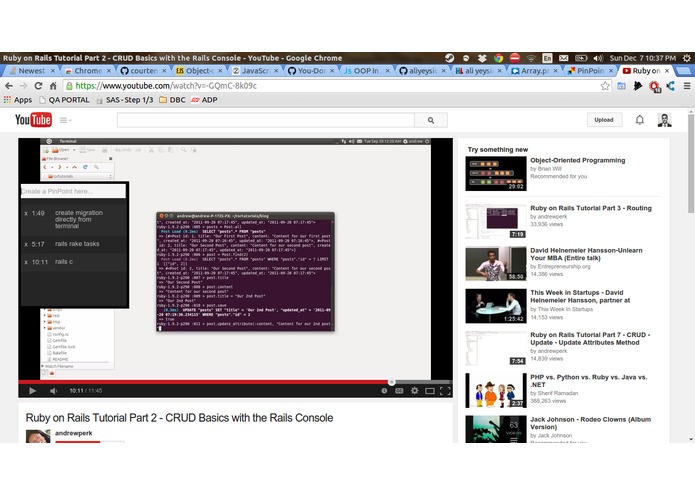The image size is (695, 494).
Task: Open the Chrome menu hamburger icon
Action: click(687, 86)
